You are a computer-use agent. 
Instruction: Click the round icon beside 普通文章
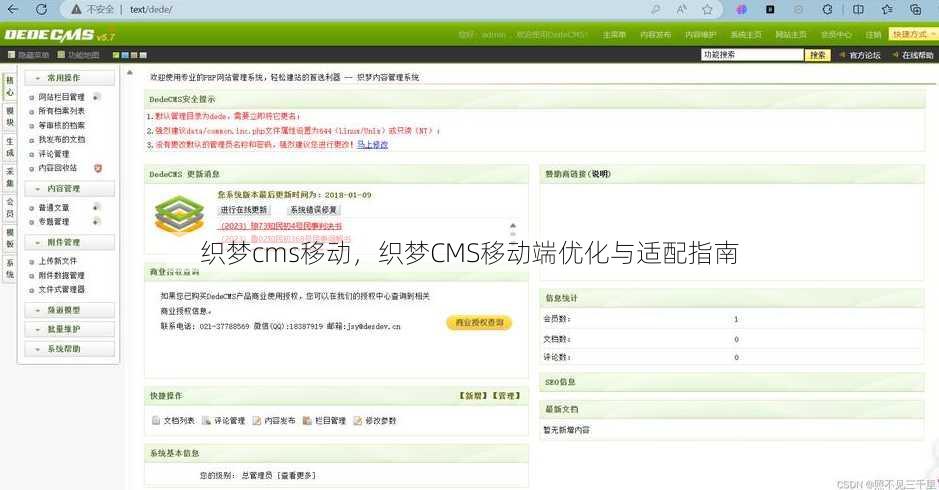[96, 207]
